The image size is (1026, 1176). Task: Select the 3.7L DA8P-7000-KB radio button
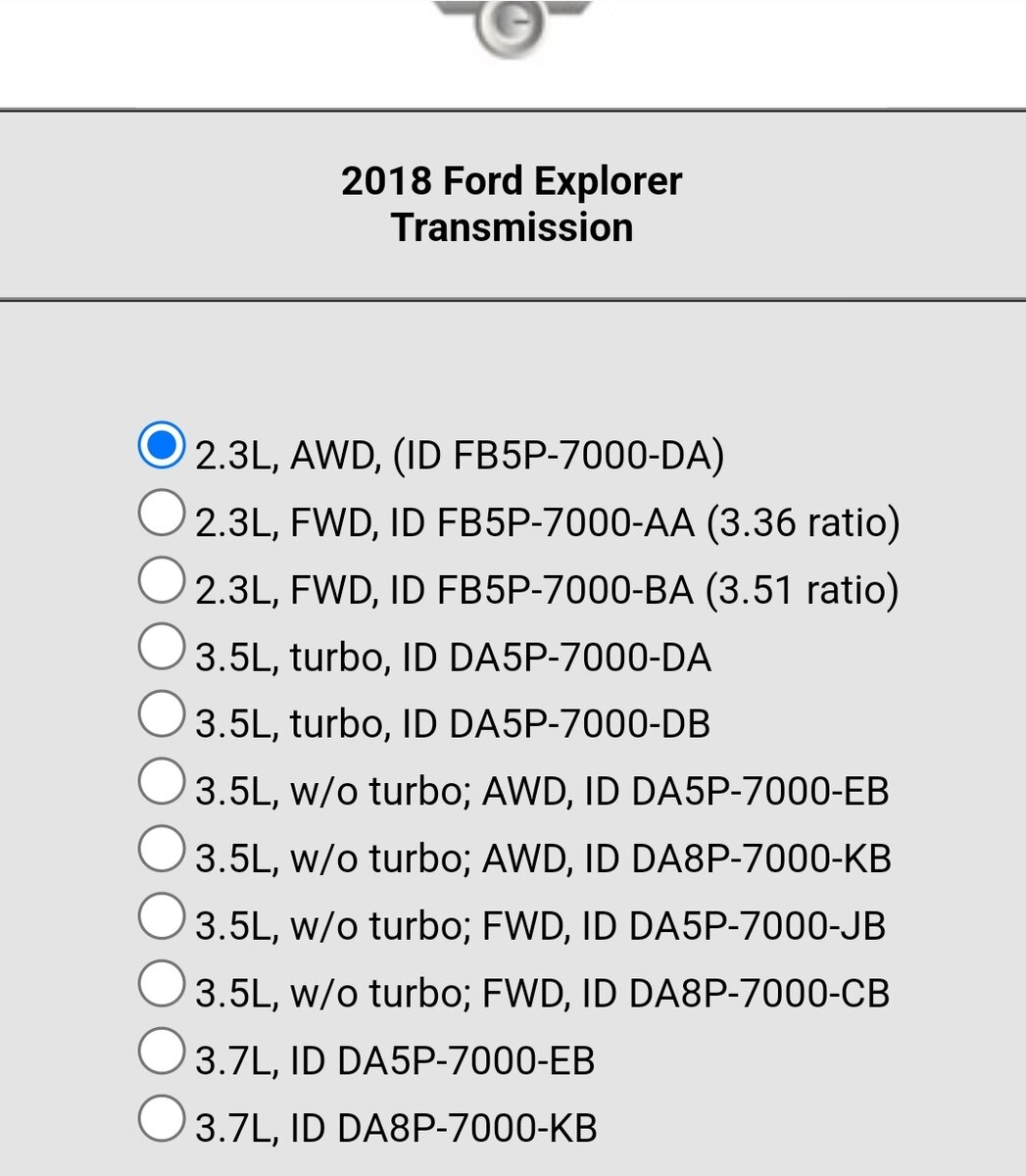161,1117
